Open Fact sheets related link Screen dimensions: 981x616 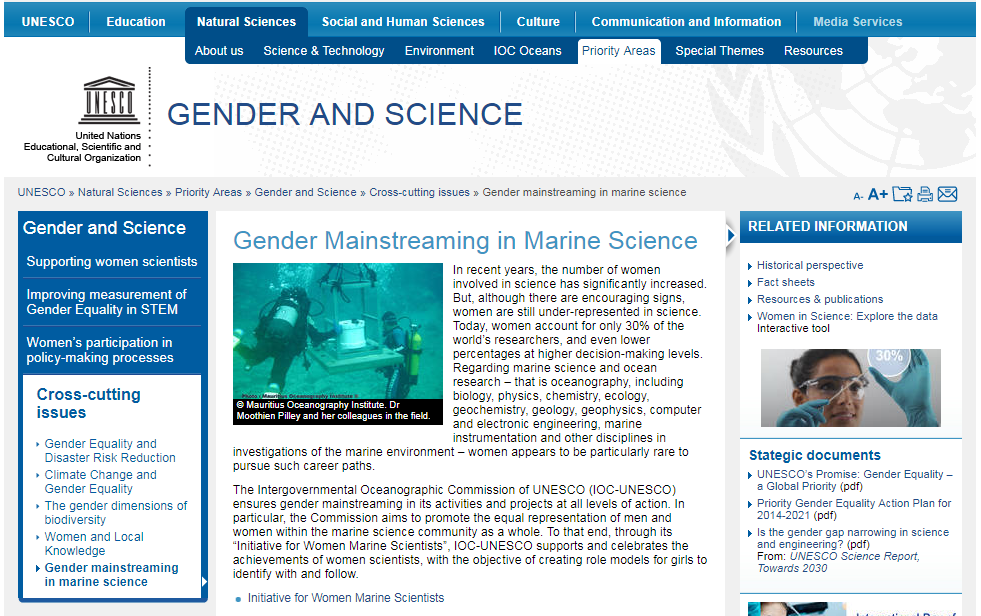786,282
